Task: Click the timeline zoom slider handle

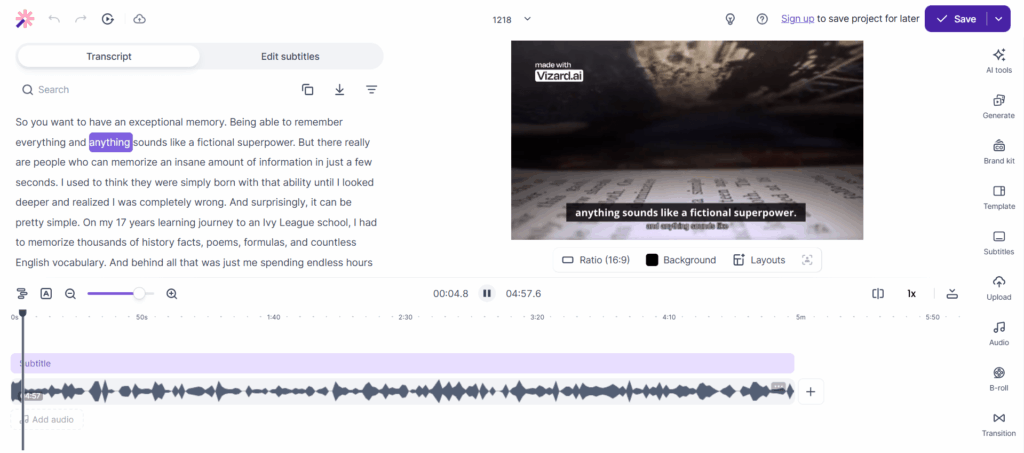Action: [139, 294]
